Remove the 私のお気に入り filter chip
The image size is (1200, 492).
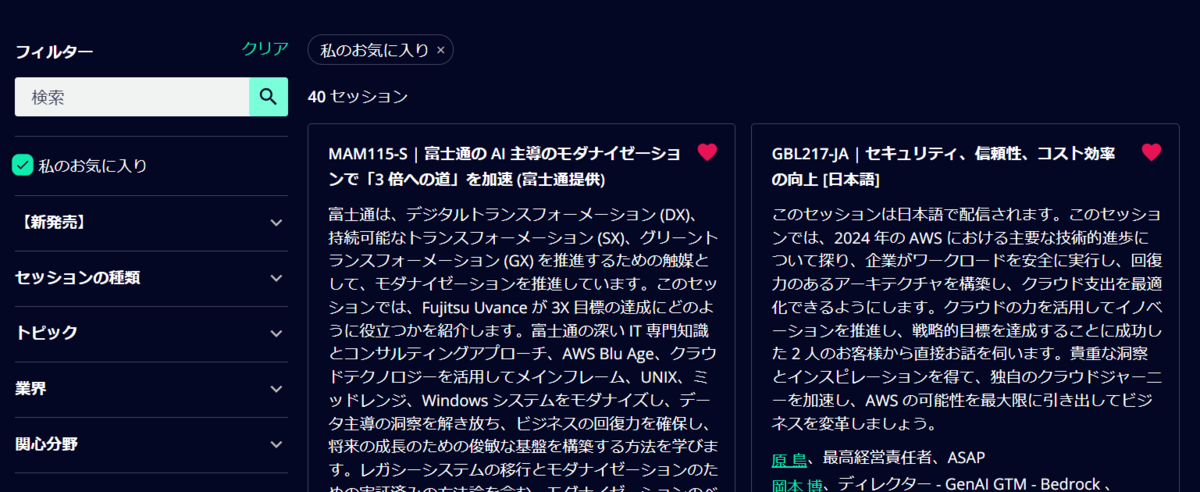441,50
